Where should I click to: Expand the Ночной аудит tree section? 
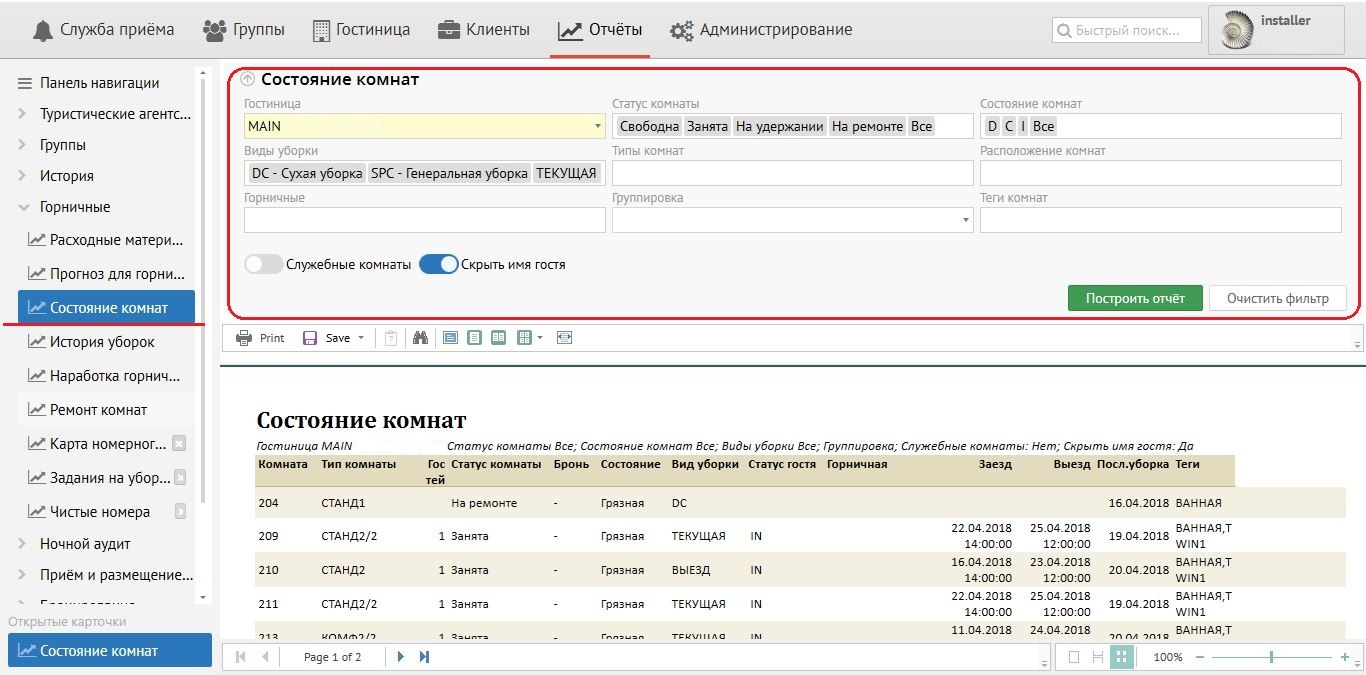click(23, 544)
